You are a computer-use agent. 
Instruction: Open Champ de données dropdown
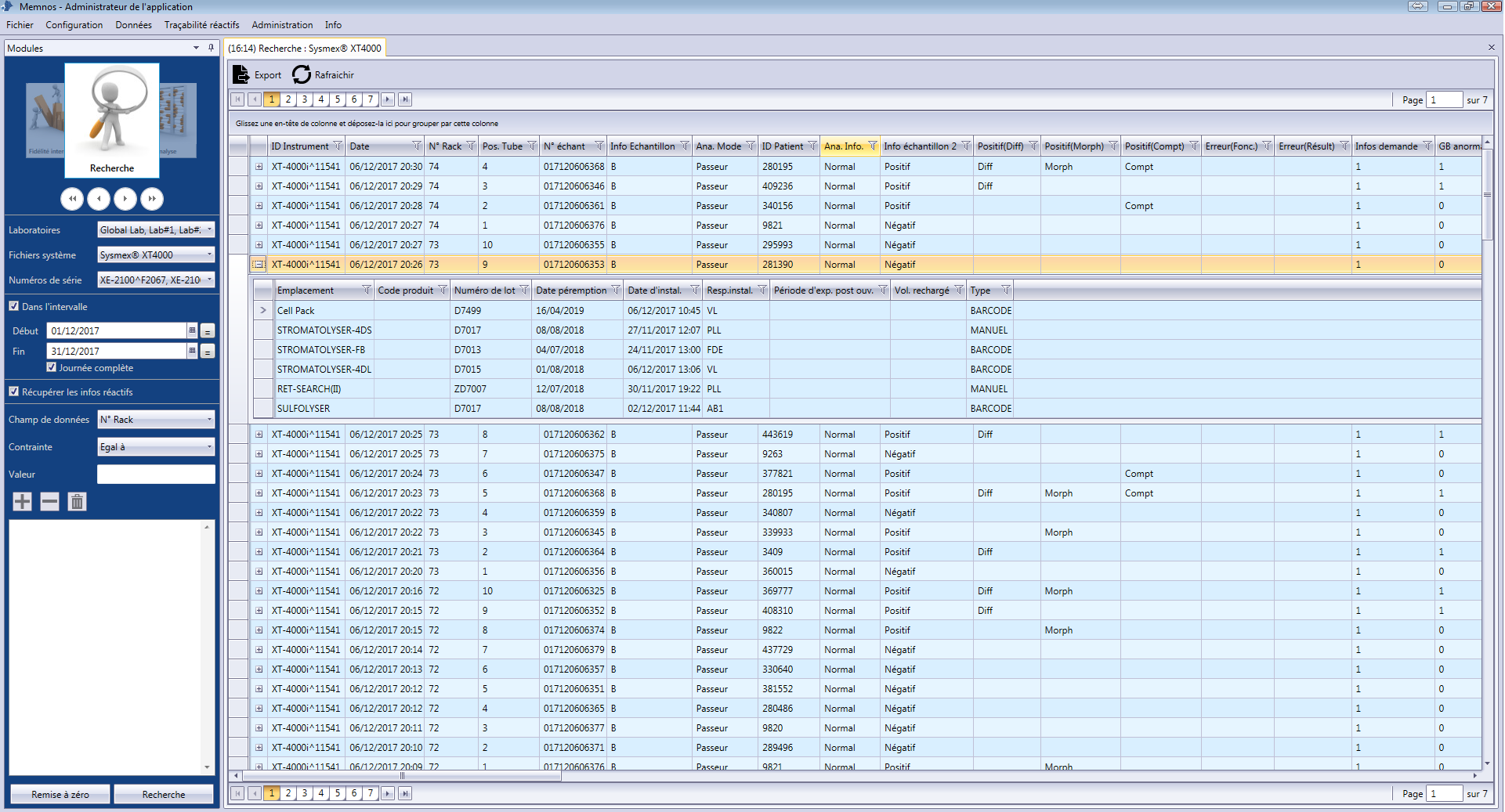(x=156, y=420)
